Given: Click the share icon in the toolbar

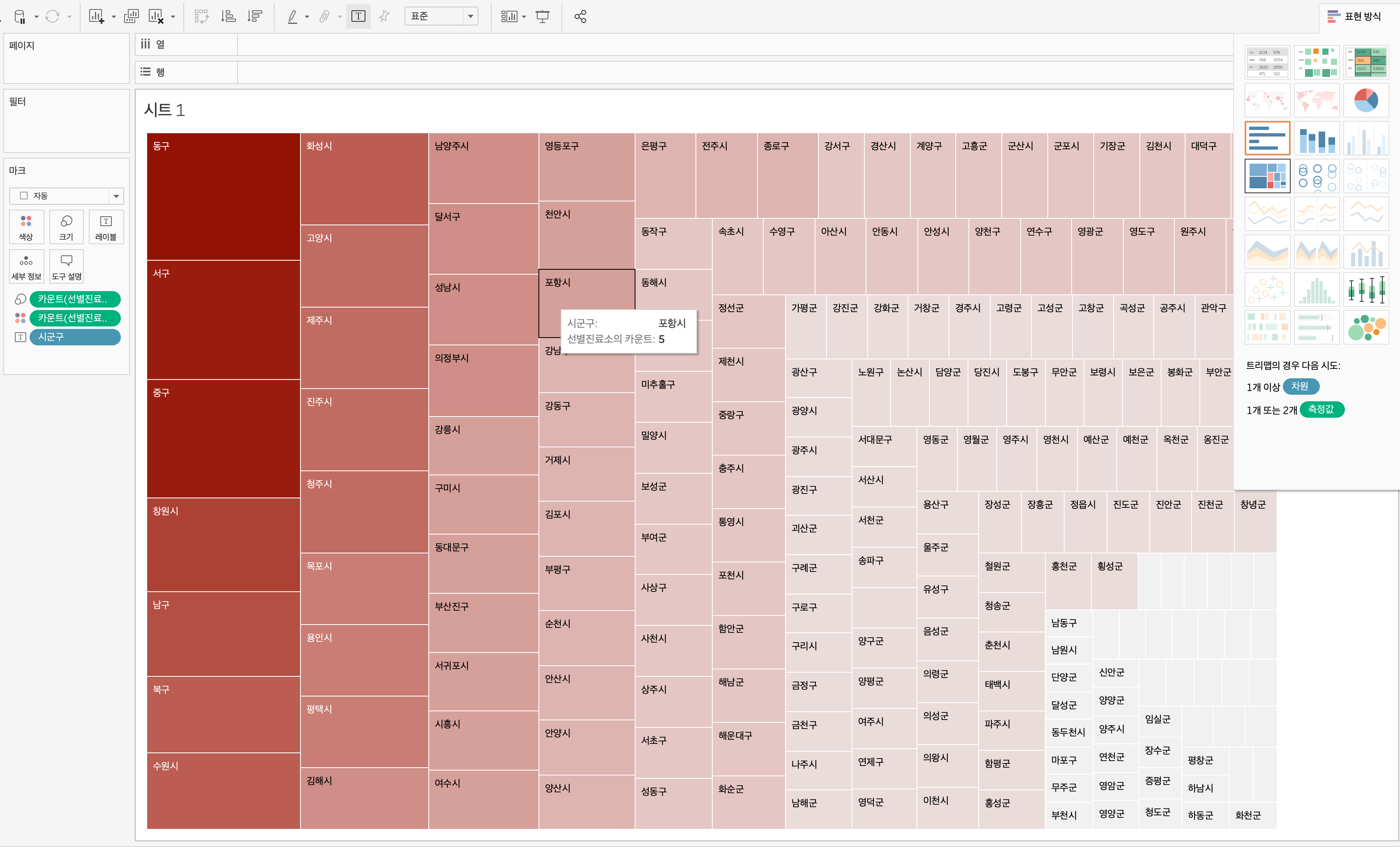Looking at the screenshot, I should [x=580, y=16].
